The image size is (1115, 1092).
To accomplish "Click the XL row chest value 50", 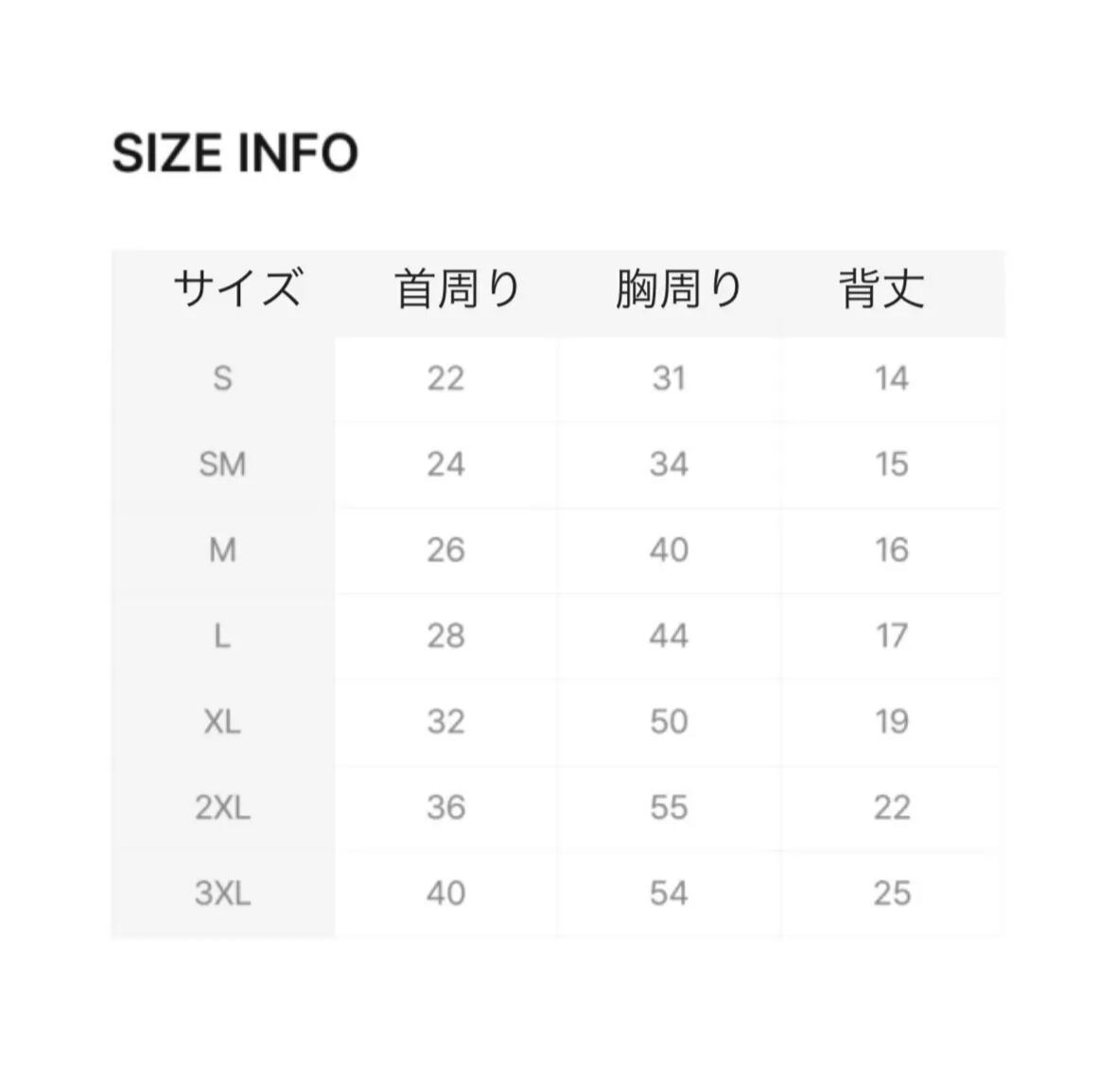I will pos(669,722).
